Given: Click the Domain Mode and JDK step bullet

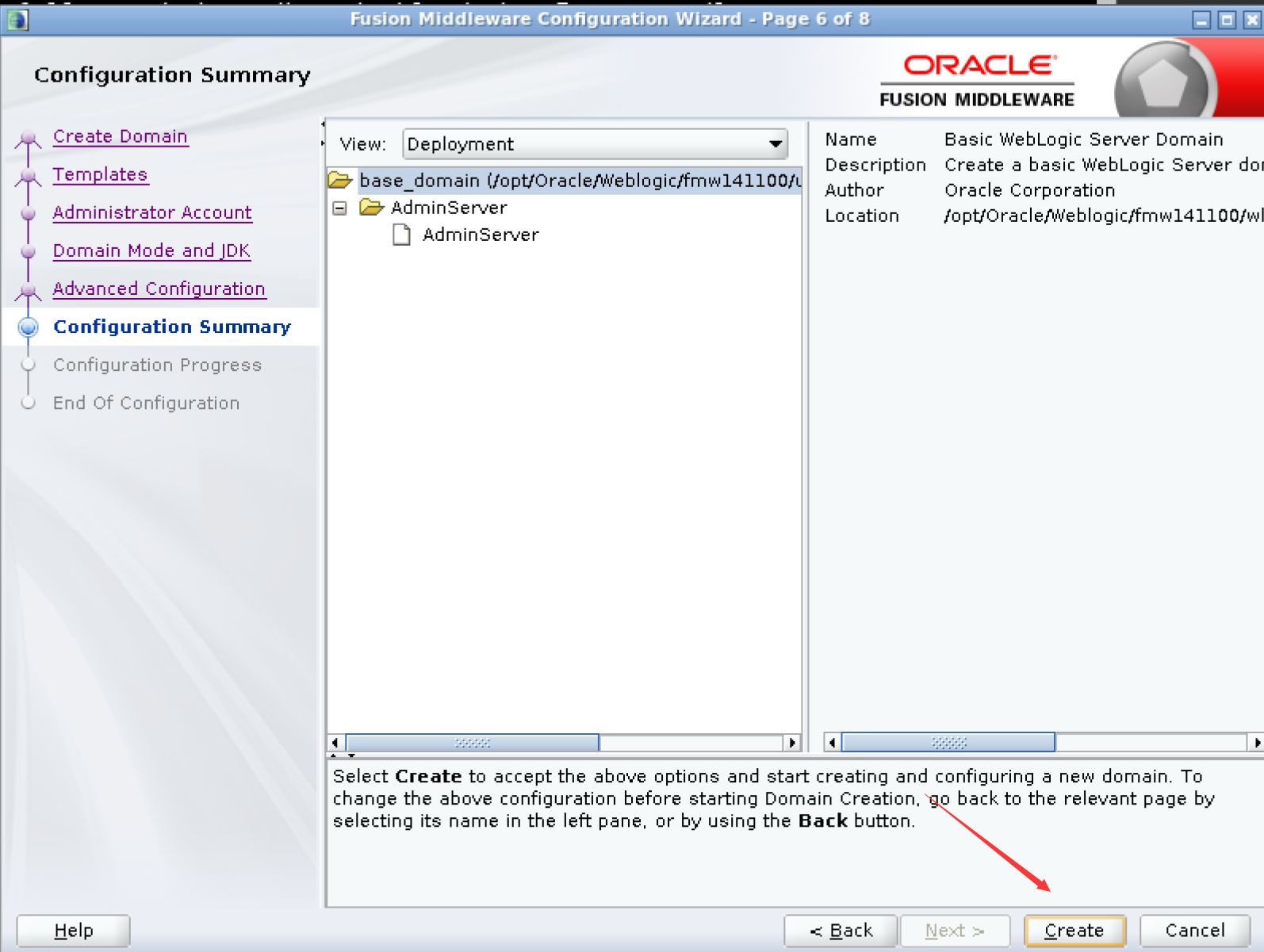Looking at the screenshot, I should click(x=29, y=251).
